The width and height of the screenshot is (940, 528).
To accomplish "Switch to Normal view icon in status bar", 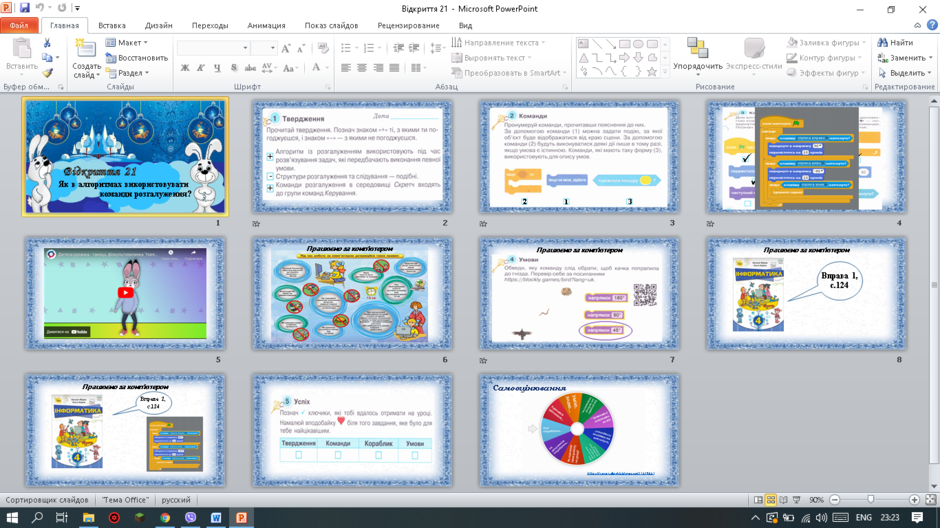I will coord(758,500).
